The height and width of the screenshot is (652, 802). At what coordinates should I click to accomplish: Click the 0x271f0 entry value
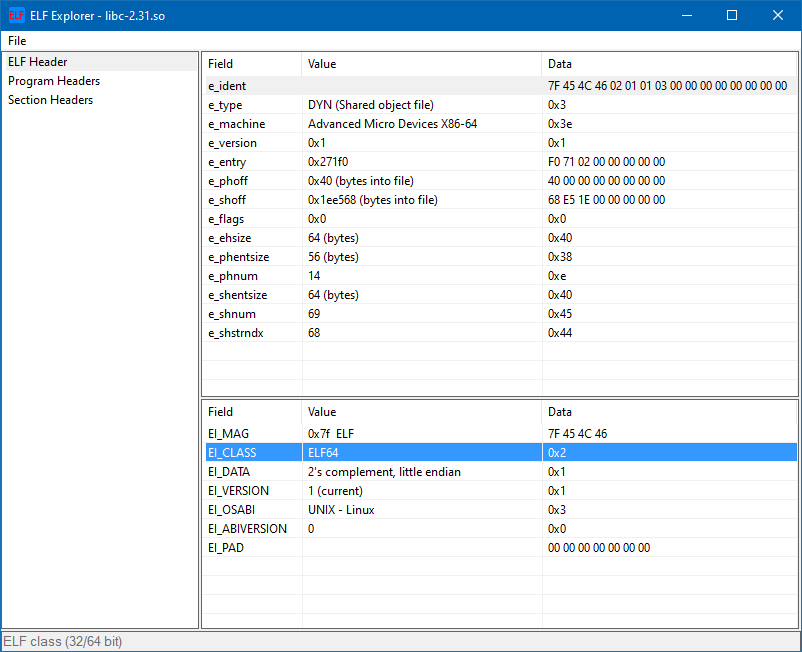(x=328, y=162)
